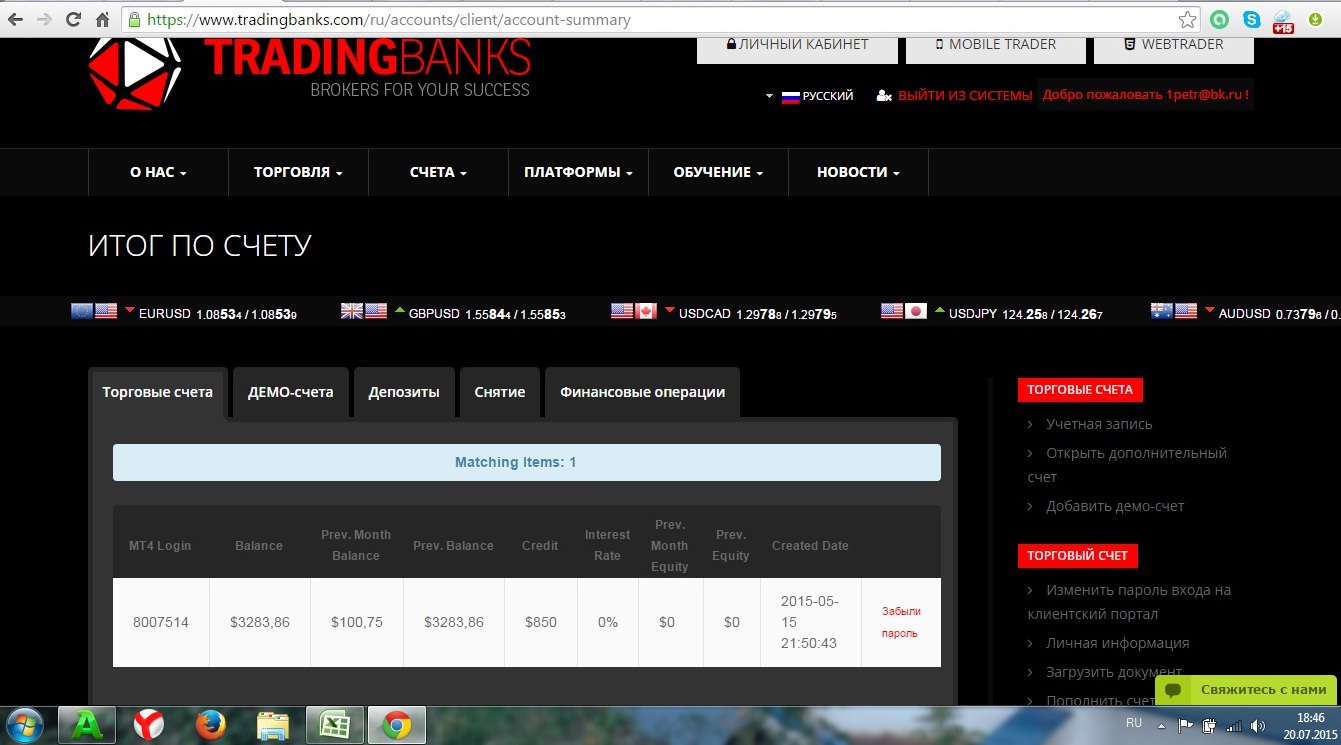Image resolution: width=1341 pixels, height=745 pixels.
Task: Click ВЫЙТИ ИЗ СИСТЕМЫ logout link
Action: coord(964,96)
